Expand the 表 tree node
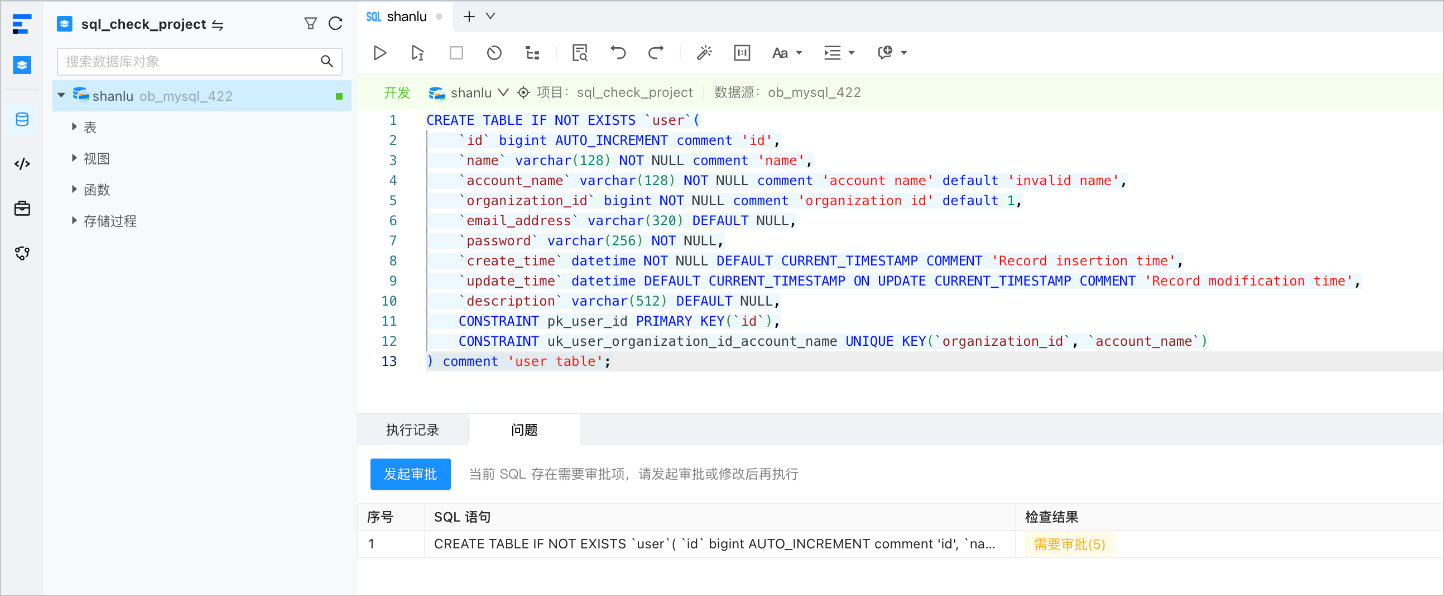The image size is (1444, 596). [75, 127]
